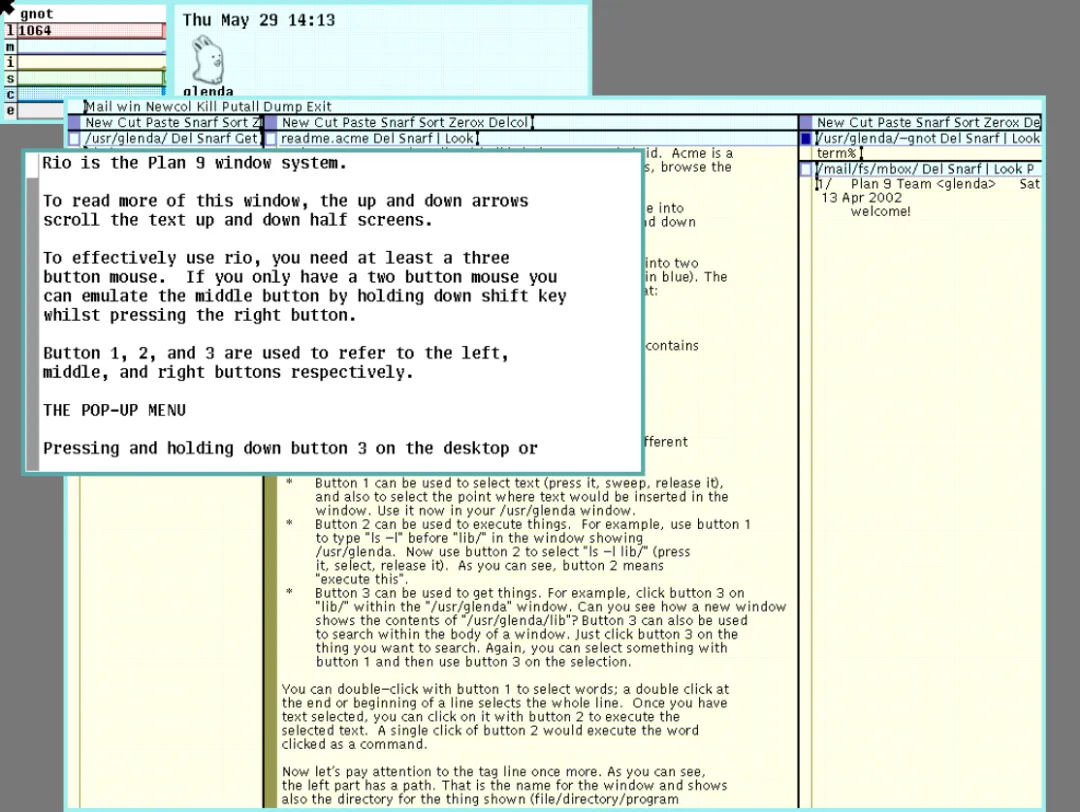Click the layout box beside /usr/glenda/ Del Snarf Get
Screen dimensions: 1080x812
pyautogui.click(x=74, y=138)
